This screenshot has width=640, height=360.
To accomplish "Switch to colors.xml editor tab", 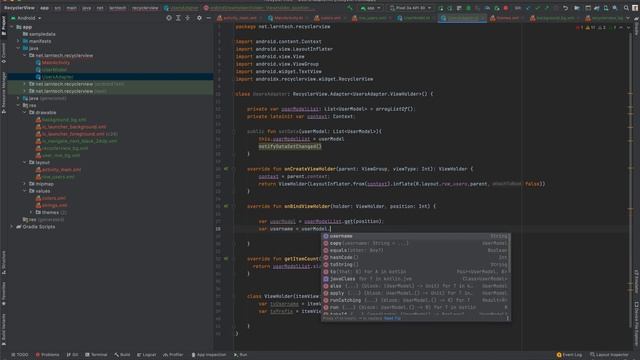I will [330, 18].
